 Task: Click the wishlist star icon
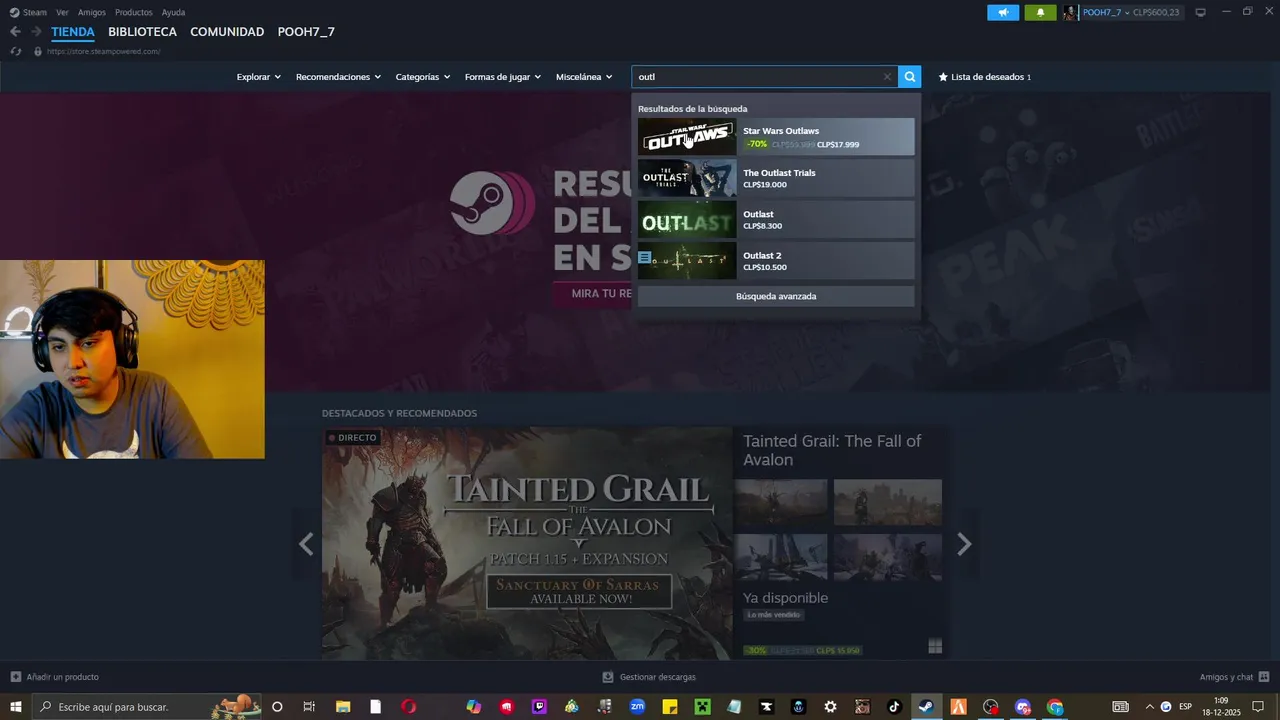click(943, 77)
